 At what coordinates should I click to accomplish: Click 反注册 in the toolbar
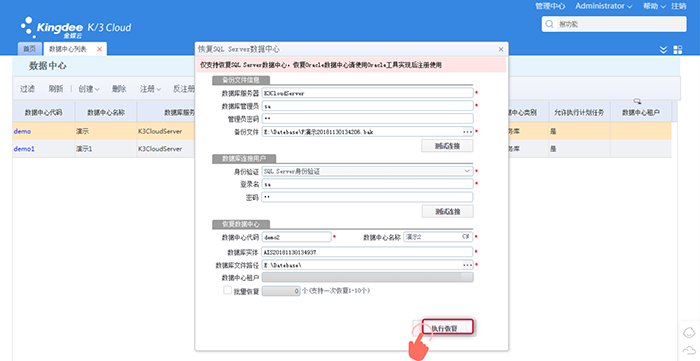coord(184,89)
